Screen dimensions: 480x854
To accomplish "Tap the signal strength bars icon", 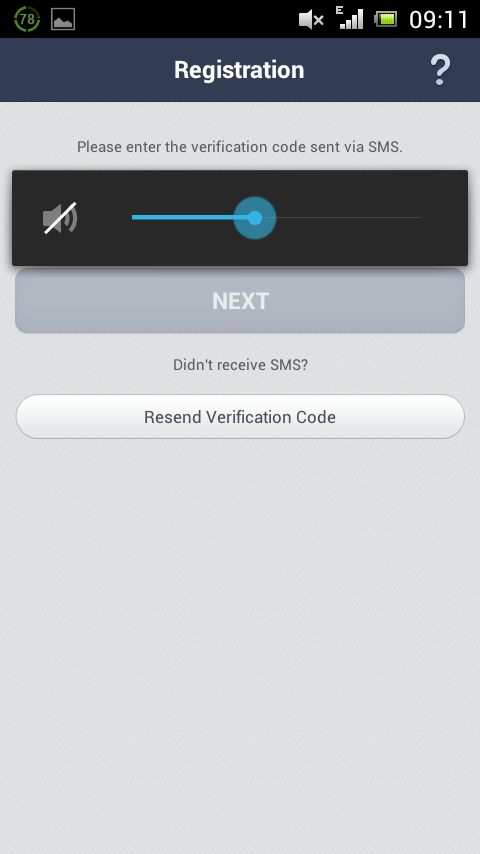I will (x=352, y=20).
